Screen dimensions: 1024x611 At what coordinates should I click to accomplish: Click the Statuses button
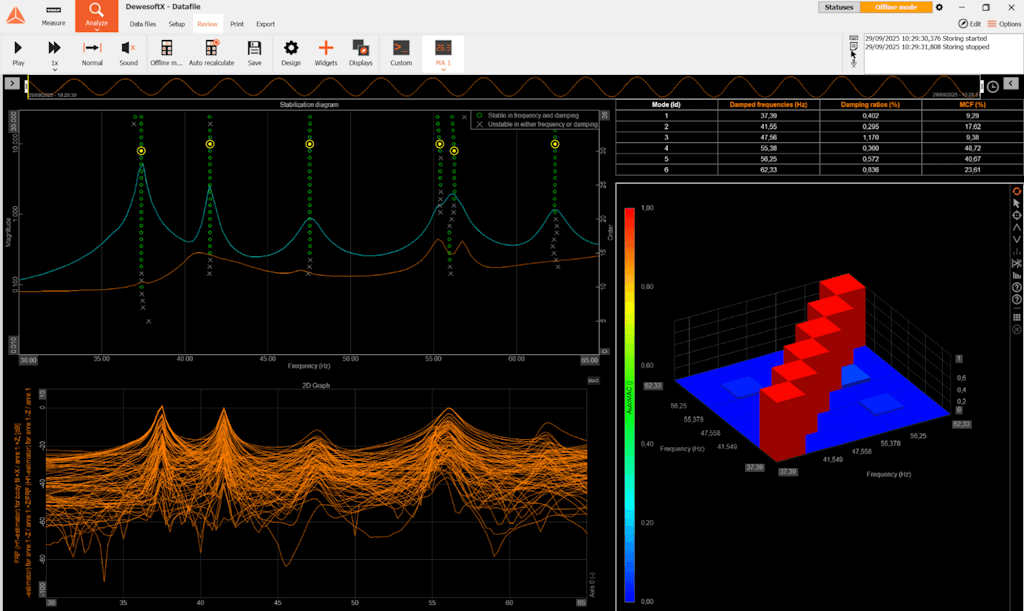coord(839,7)
